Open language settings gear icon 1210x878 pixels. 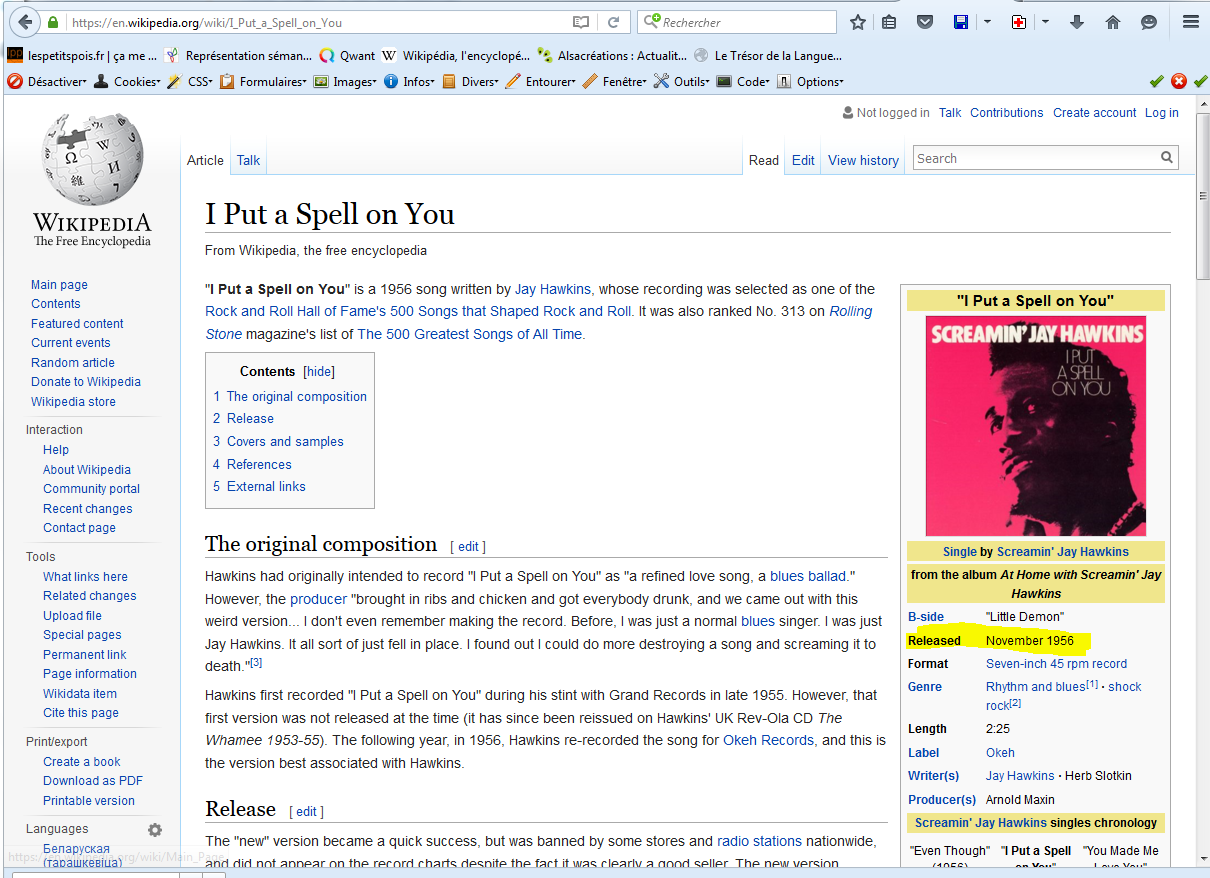click(155, 829)
